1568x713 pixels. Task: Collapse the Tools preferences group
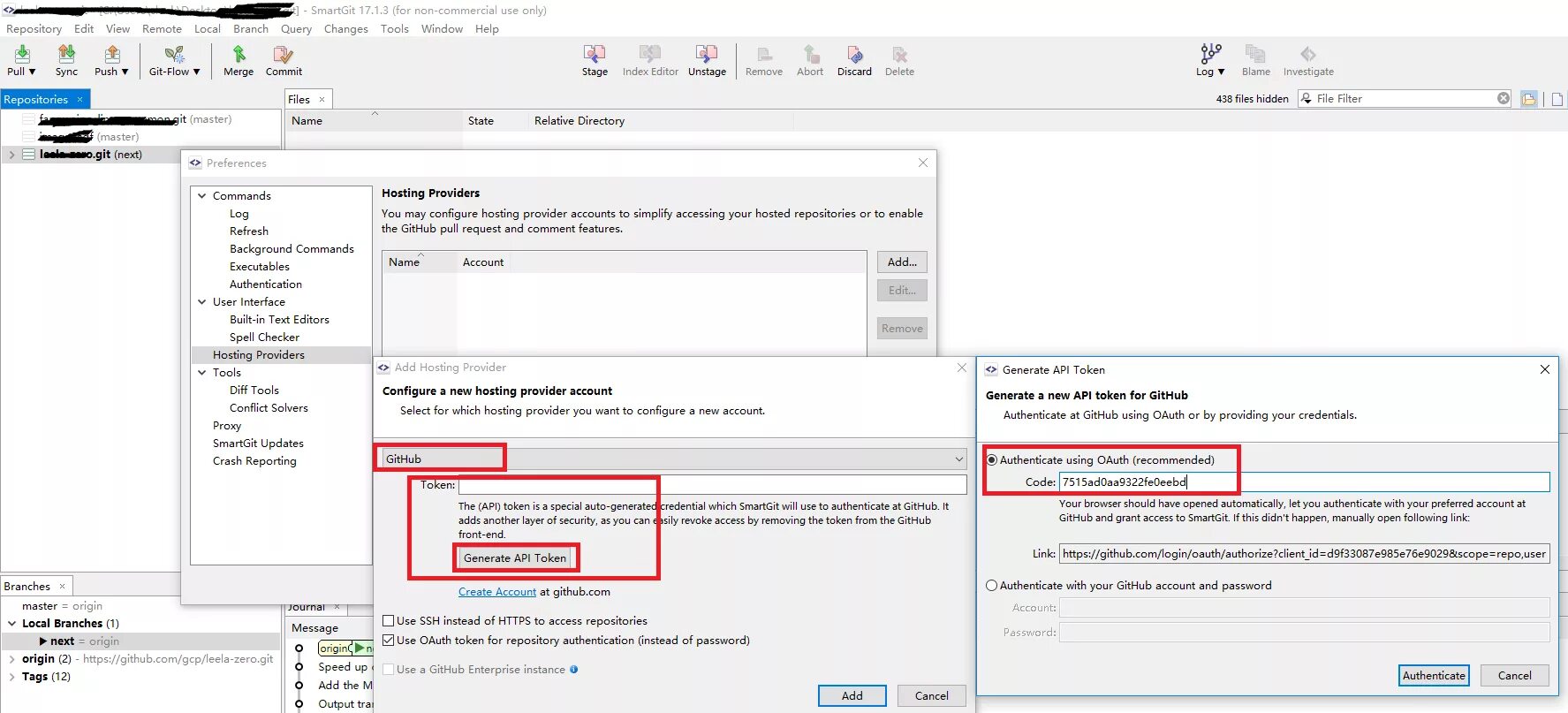(202, 372)
